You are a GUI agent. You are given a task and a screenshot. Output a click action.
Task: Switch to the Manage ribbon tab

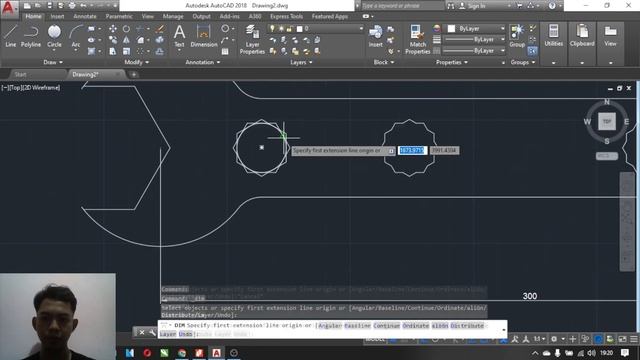pyautogui.click(x=173, y=16)
